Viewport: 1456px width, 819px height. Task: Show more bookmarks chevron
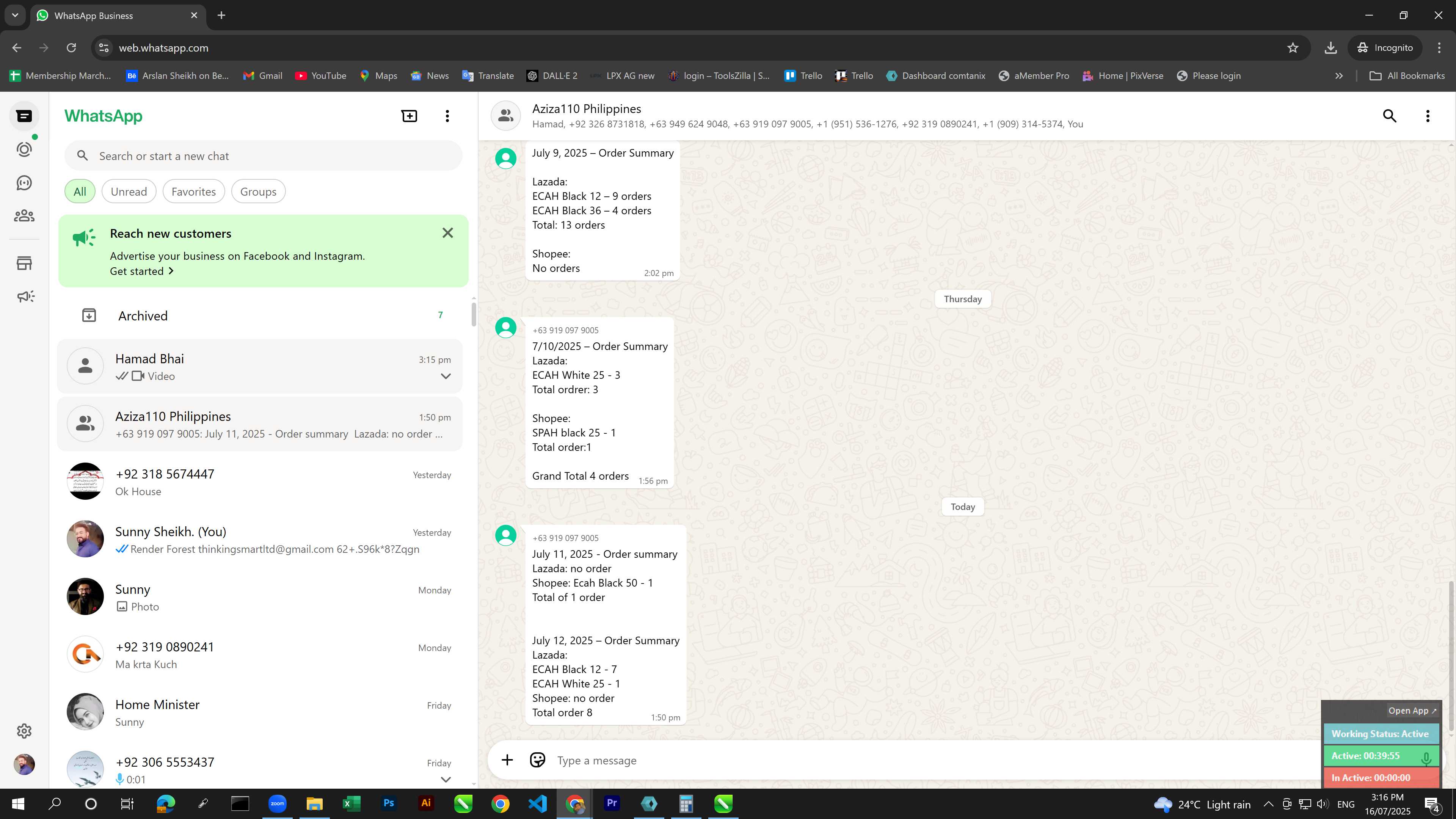click(1338, 76)
